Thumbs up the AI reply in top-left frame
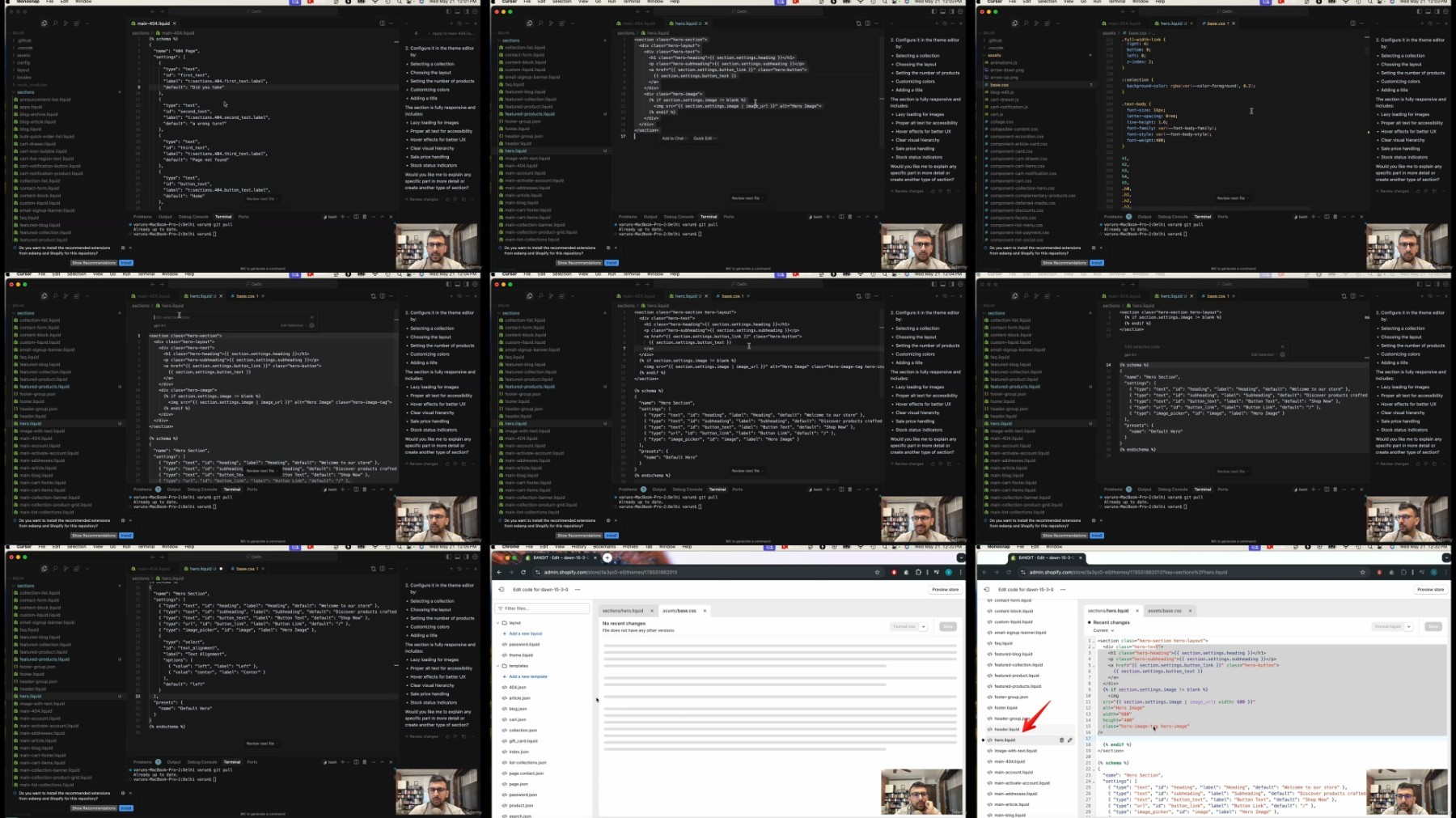Viewport: 1456px width, 818px height. click(x=447, y=199)
